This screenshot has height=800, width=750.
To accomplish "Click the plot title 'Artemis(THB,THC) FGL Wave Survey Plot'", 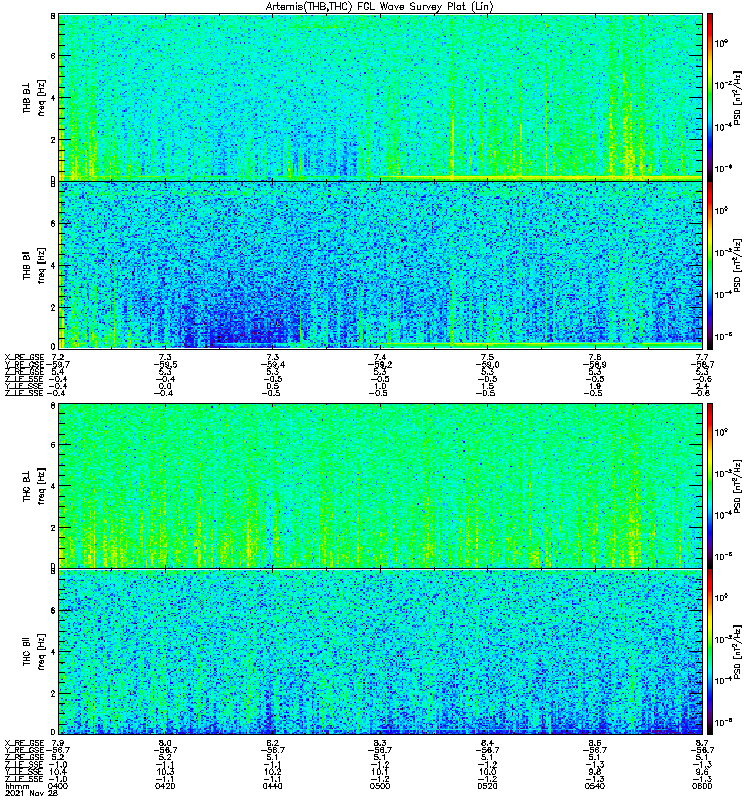I will pos(380,7).
